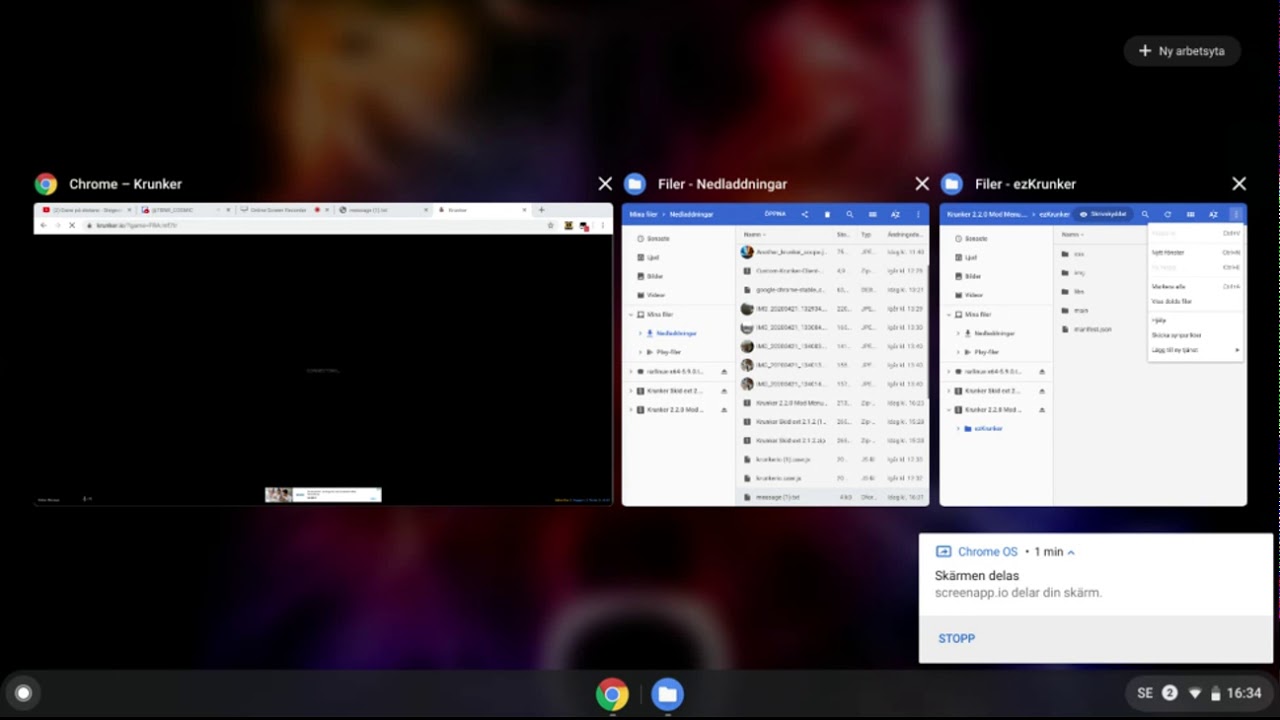The width and height of the screenshot is (1280, 720).
Task: Click the Chrome address bar showing krunker.io
Action: point(318,226)
